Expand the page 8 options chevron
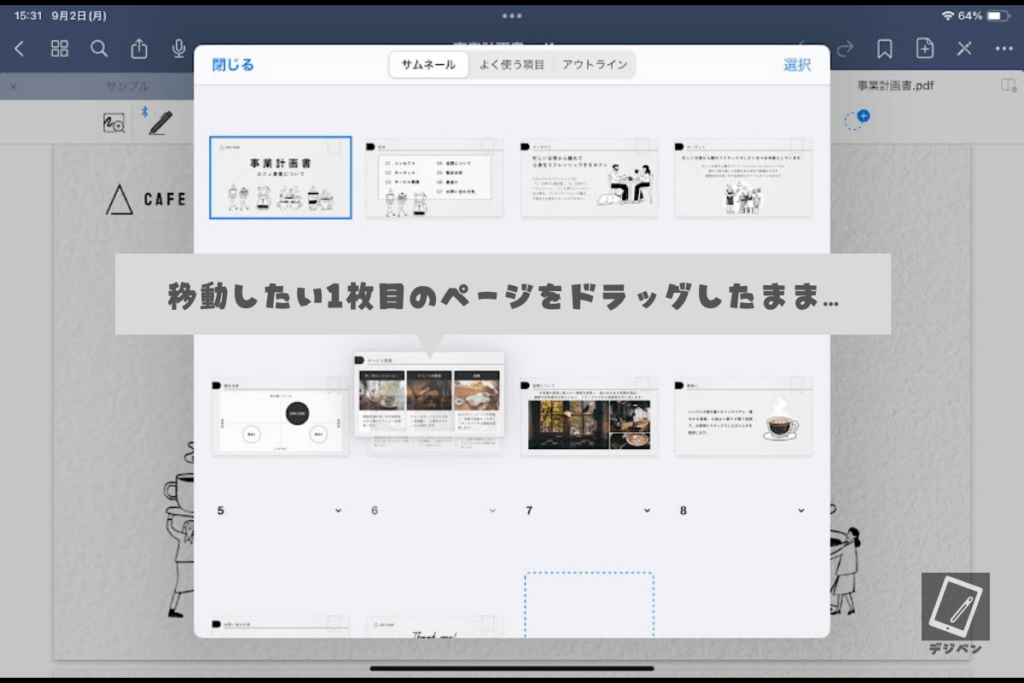1024x683 pixels. click(x=801, y=511)
